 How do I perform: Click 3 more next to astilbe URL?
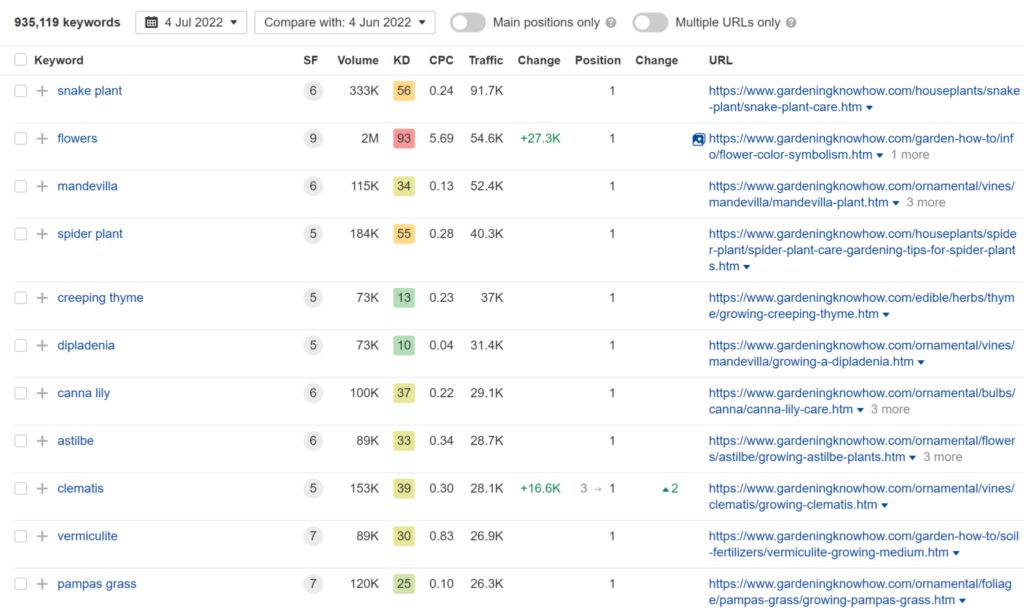coord(942,457)
